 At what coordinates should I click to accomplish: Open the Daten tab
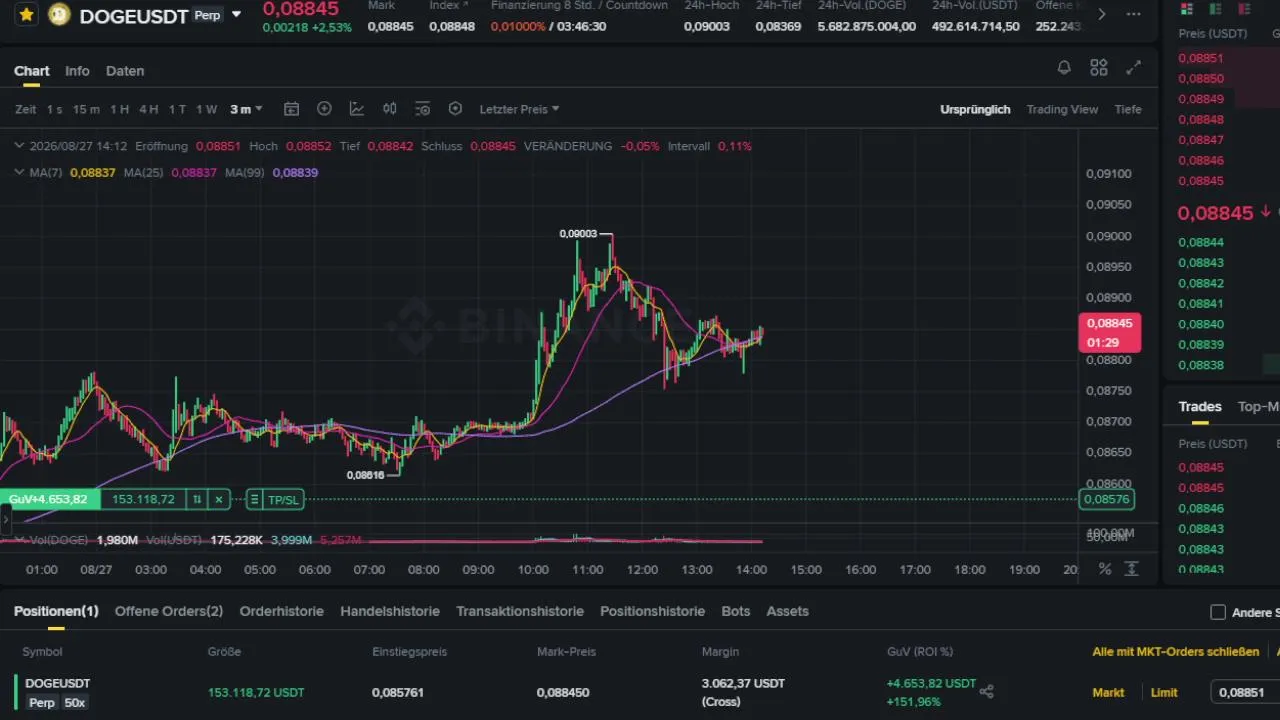point(125,71)
